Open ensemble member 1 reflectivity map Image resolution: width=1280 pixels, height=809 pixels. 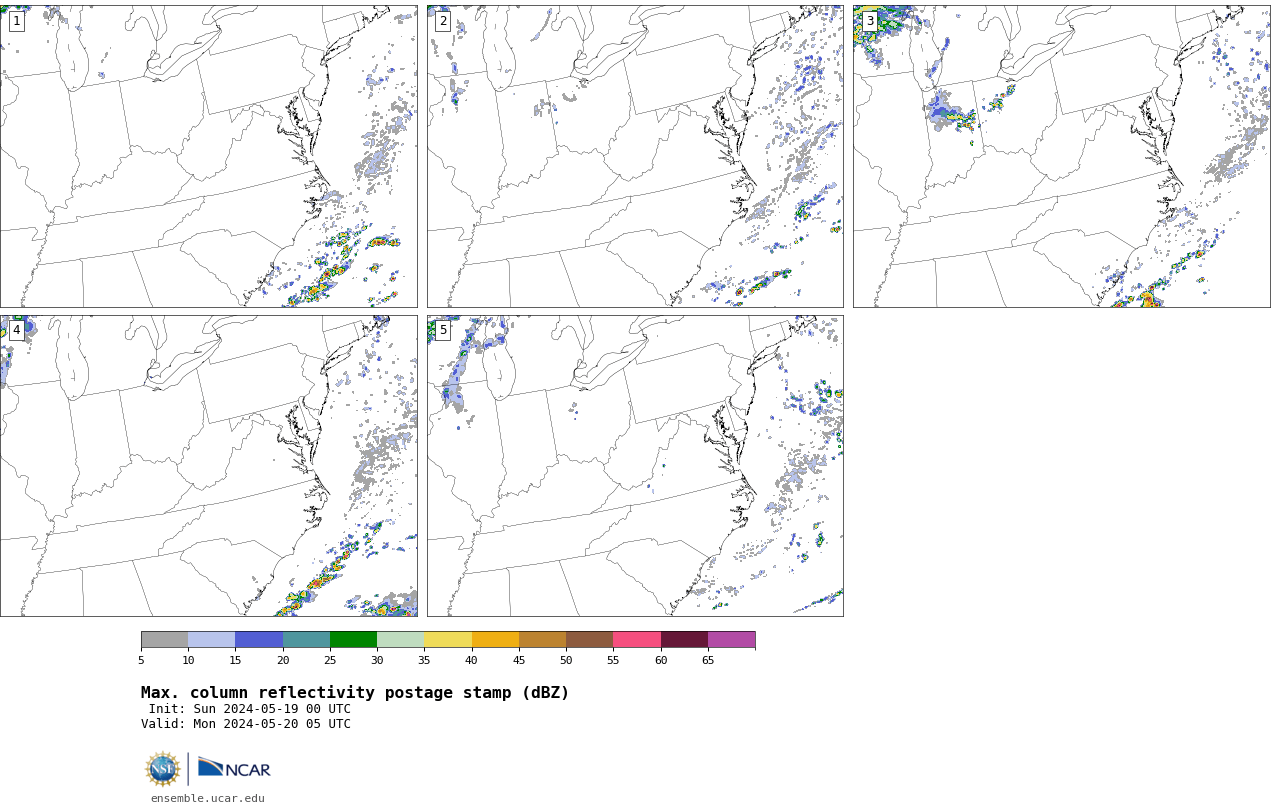[208, 156]
